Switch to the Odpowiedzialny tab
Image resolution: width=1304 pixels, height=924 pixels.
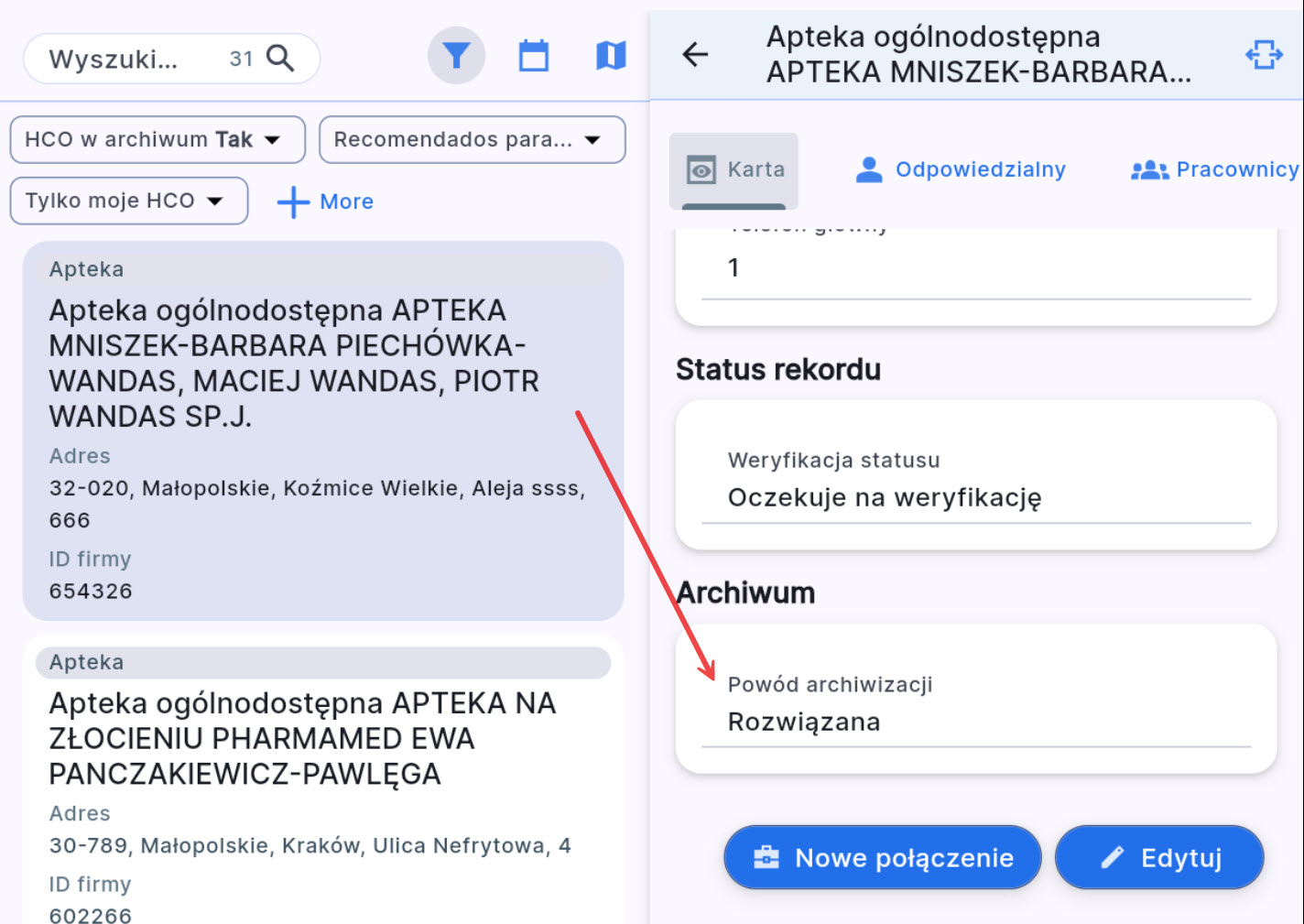pos(961,170)
